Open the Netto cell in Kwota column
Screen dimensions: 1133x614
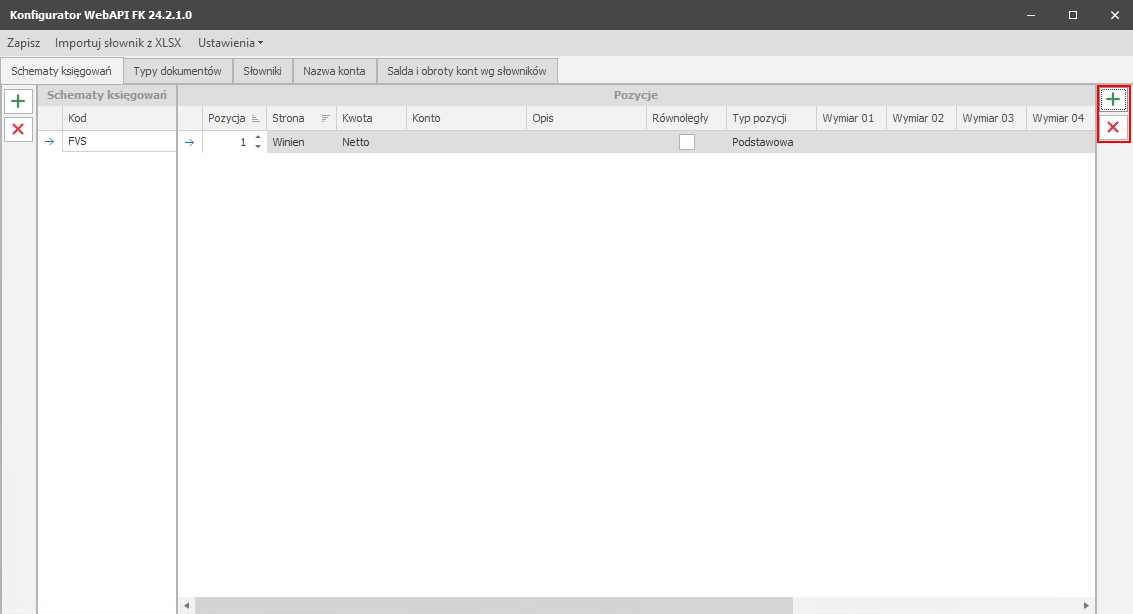(x=370, y=142)
